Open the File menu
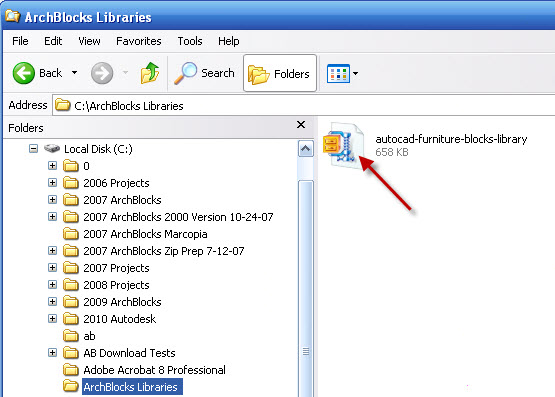Image resolution: width=555 pixels, height=397 pixels. [20, 41]
